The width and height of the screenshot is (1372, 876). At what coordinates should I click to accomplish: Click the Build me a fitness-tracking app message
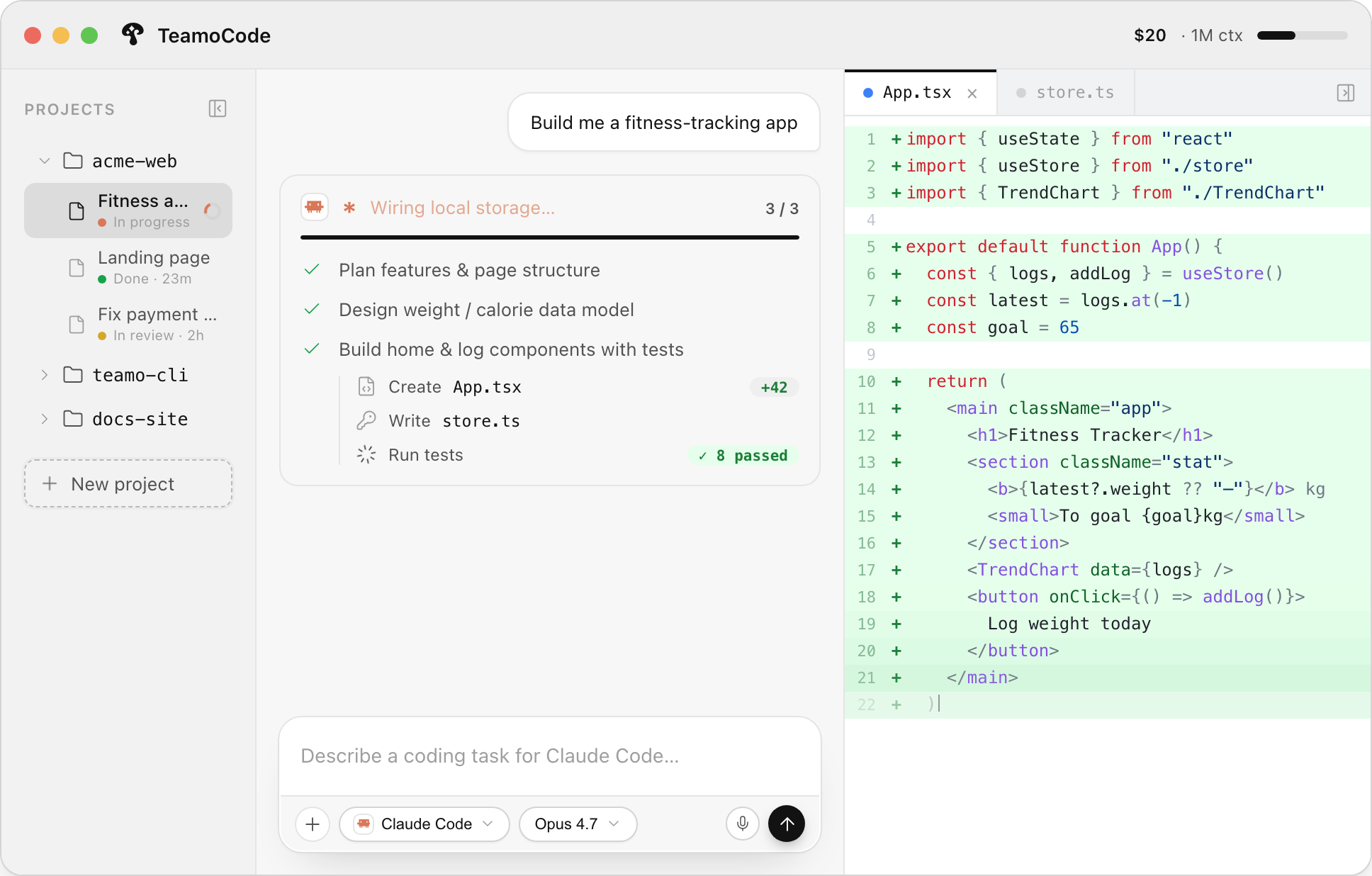(664, 123)
